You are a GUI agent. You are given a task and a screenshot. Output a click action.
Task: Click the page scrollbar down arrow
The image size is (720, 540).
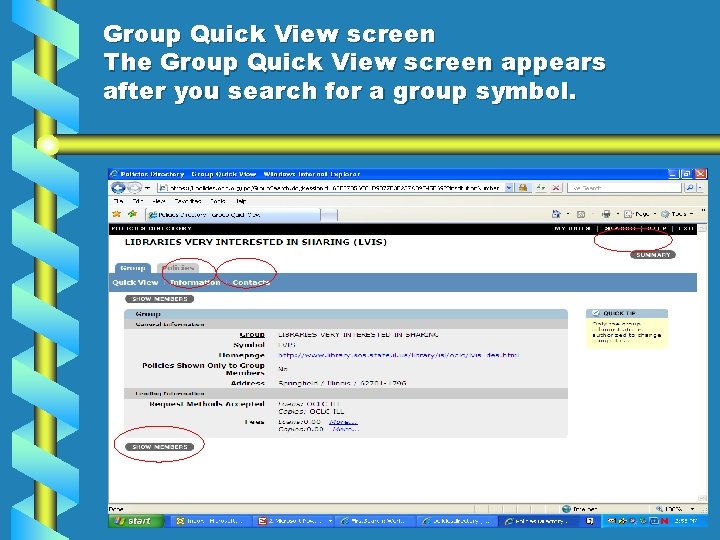(x=702, y=499)
